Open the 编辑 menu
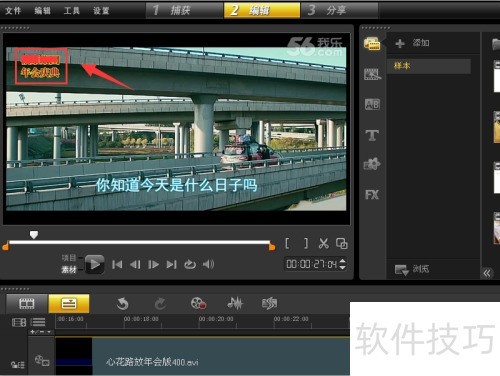 point(42,11)
